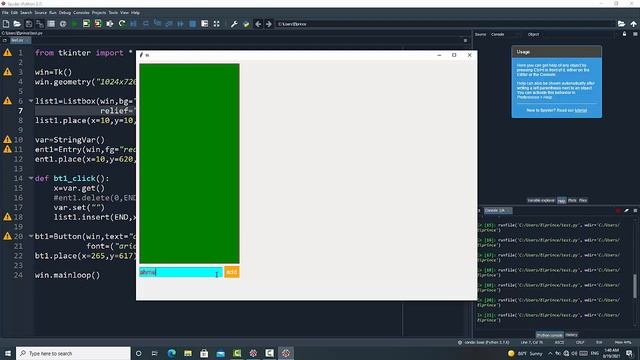Go to parent directory up arrow
Viewport: 640px width, 360px height.
coord(633,24)
